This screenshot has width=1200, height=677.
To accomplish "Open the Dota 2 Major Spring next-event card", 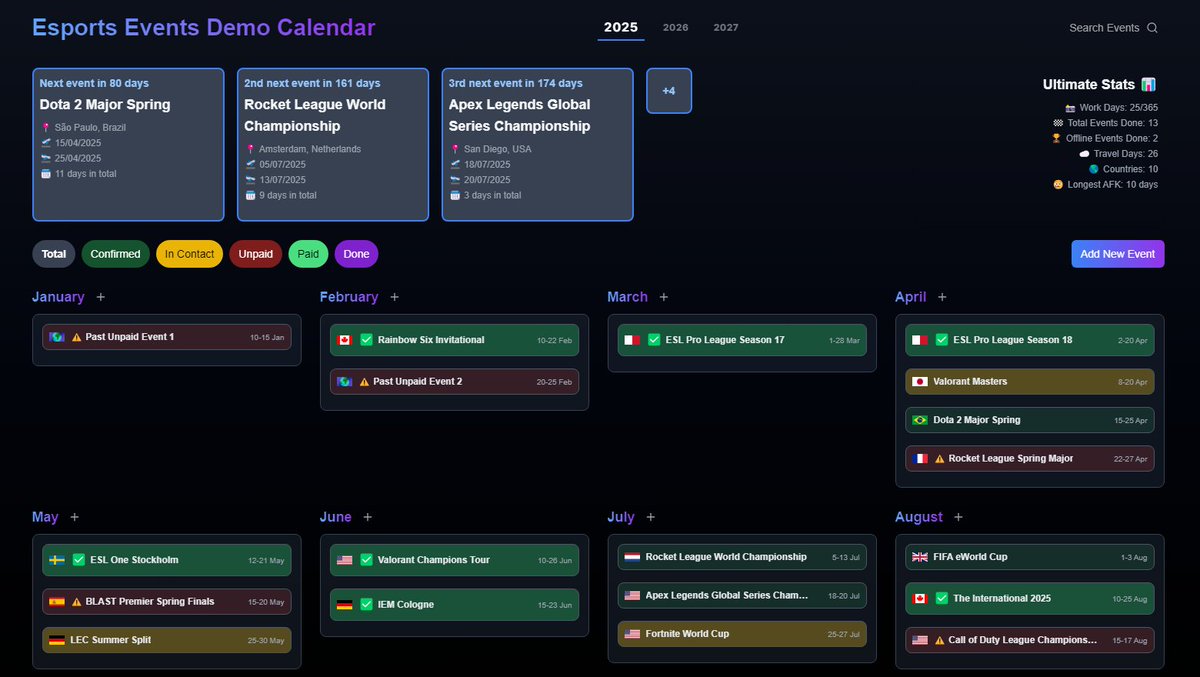I will pyautogui.click(x=128, y=144).
